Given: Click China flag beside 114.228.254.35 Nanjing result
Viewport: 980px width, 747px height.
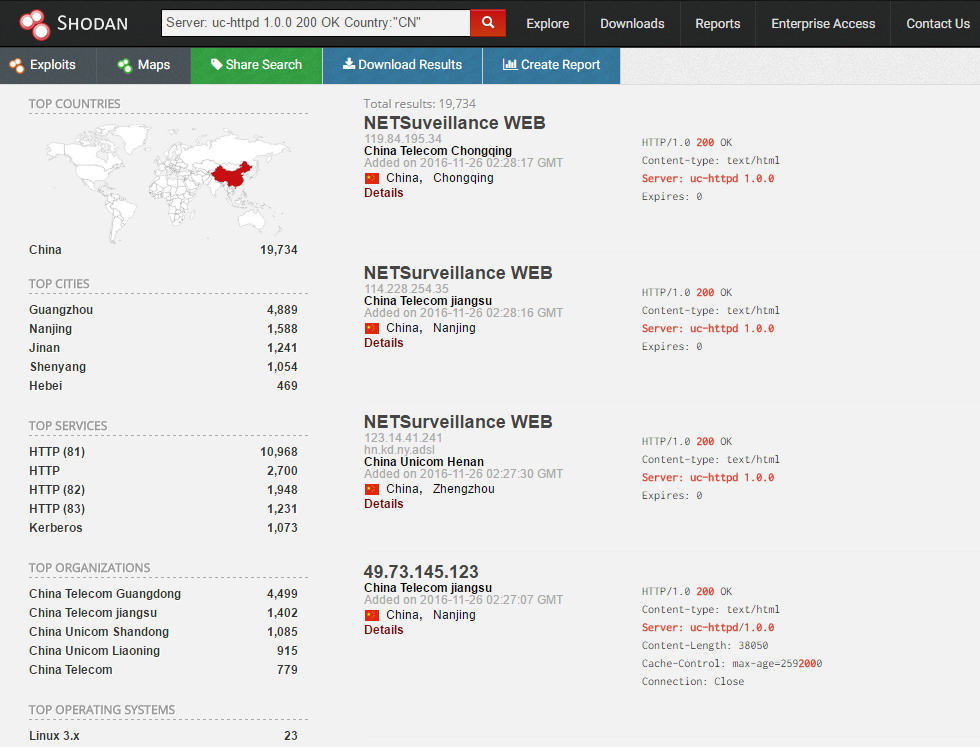Looking at the screenshot, I should pyautogui.click(x=372, y=329).
